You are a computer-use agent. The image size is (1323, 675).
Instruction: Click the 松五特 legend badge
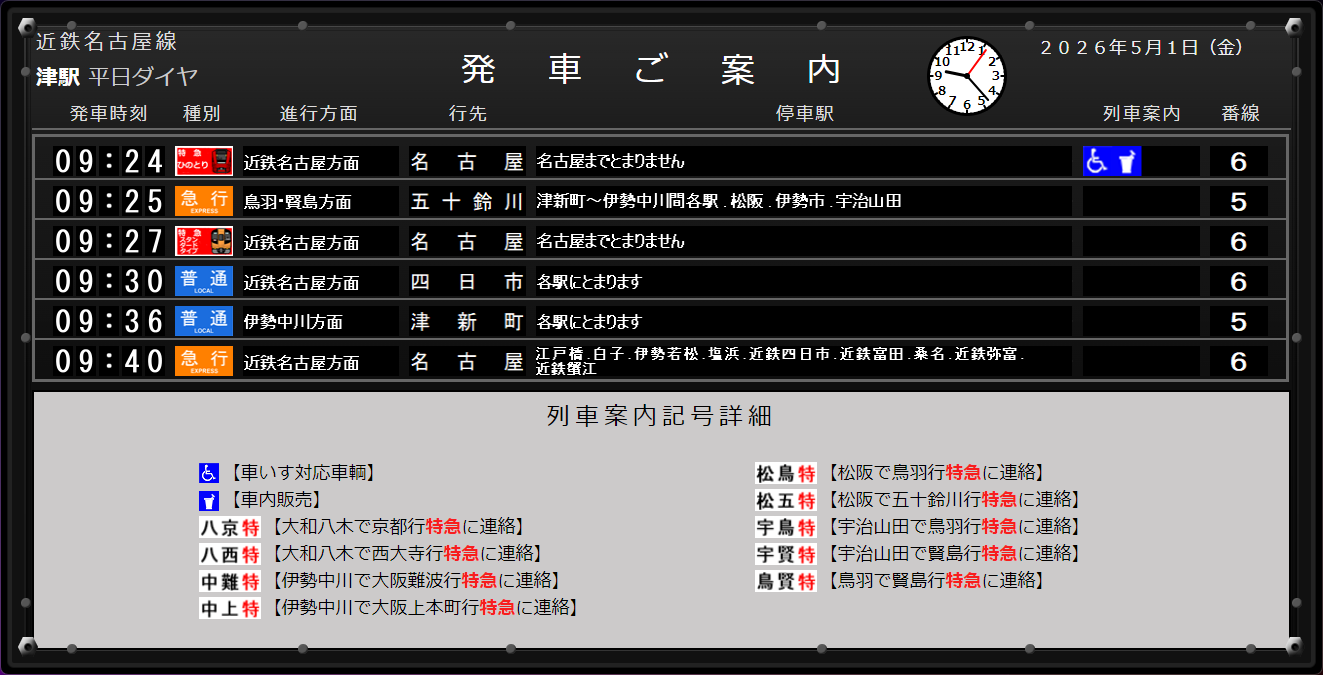tap(786, 500)
